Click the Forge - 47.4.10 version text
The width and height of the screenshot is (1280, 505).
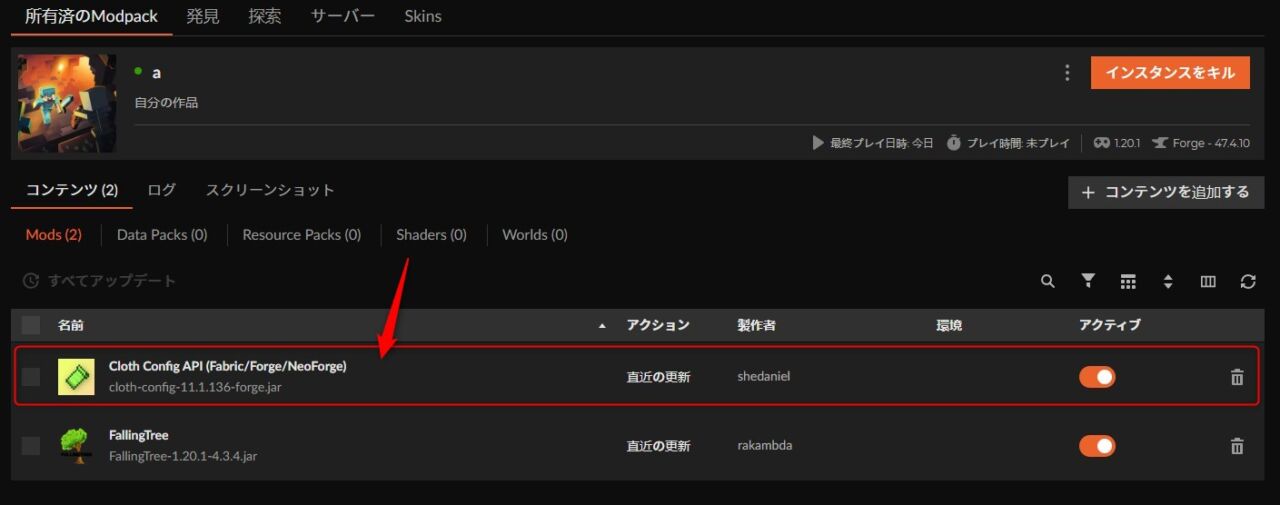pyautogui.click(x=1211, y=143)
